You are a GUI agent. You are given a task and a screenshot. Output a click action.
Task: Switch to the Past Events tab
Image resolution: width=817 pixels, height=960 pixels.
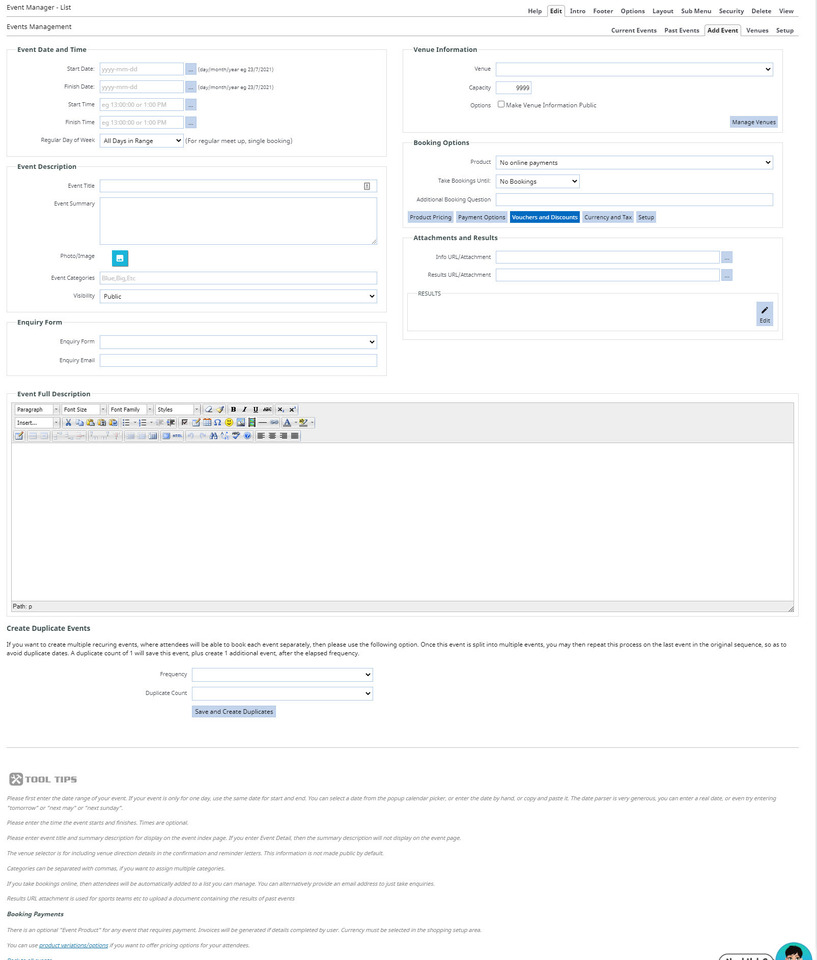pos(682,30)
